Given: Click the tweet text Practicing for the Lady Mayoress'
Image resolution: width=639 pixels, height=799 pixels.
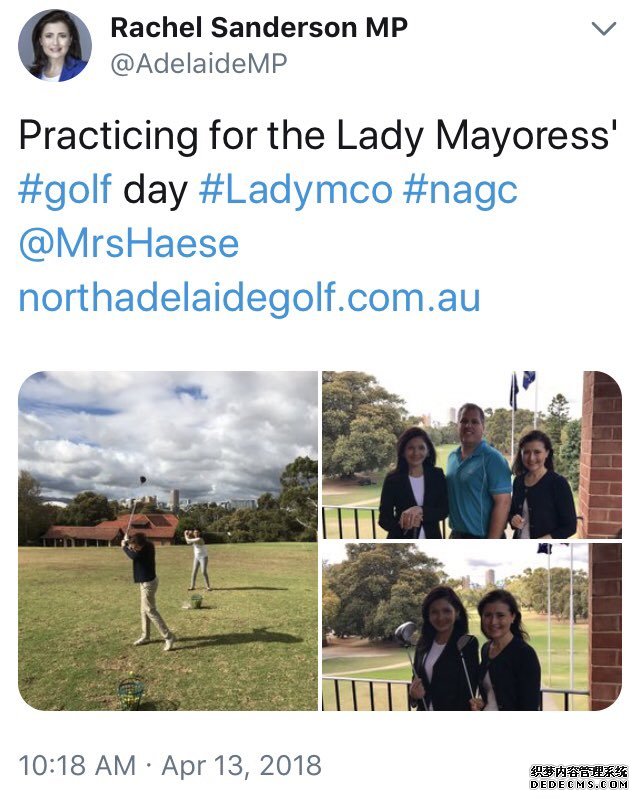Looking at the screenshot, I should click(318, 137).
